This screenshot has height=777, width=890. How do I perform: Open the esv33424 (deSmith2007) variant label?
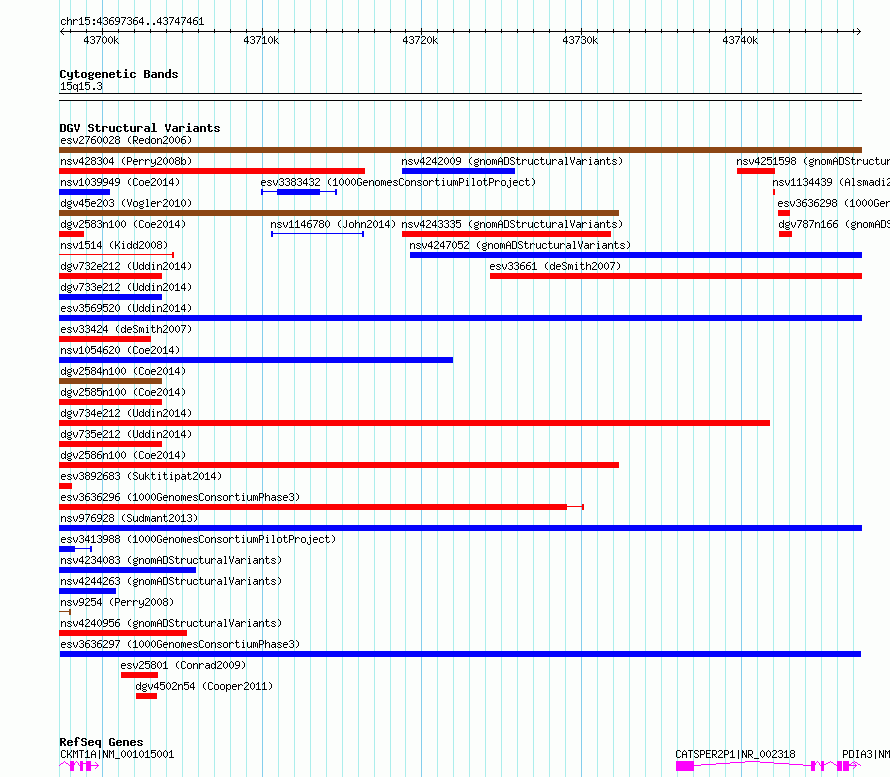click(x=126, y=329)
